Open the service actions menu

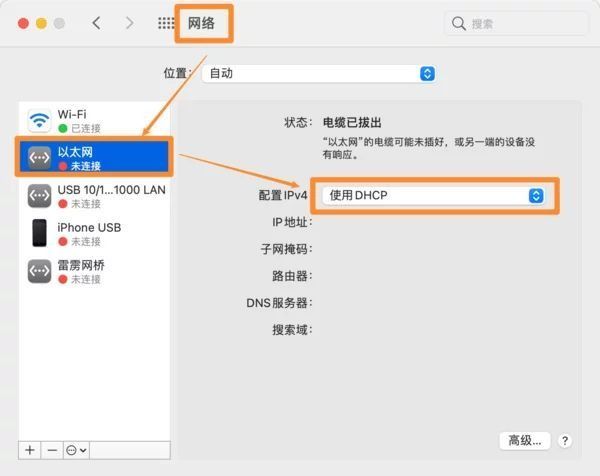(76, 450)
